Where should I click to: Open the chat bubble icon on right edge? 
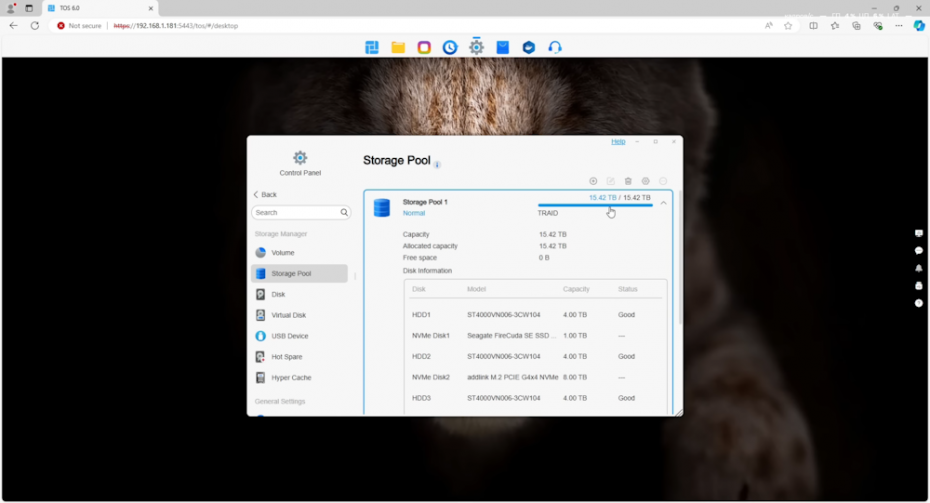pos(919,250)
